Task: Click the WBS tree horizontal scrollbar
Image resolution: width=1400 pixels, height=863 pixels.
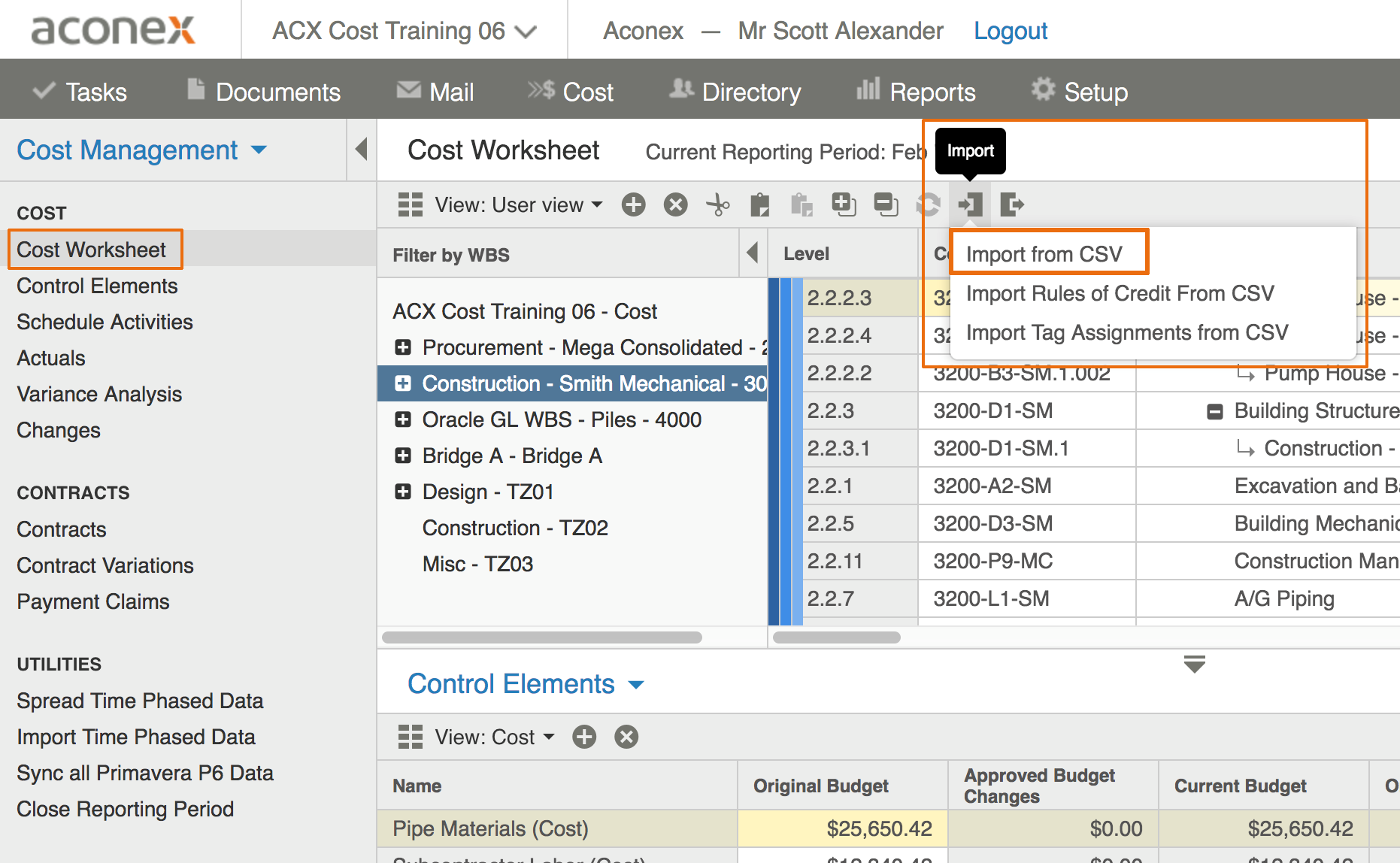Action: coord(542,637)
